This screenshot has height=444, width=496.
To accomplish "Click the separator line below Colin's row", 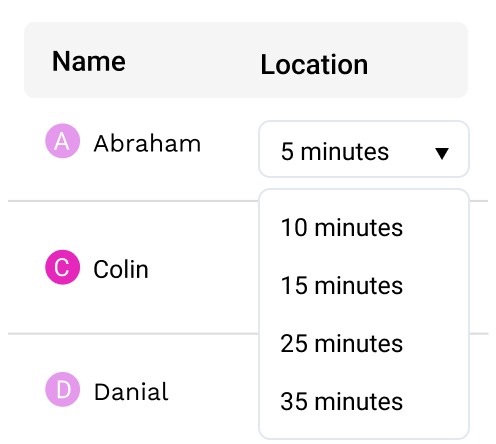I will tap(133, 333).
